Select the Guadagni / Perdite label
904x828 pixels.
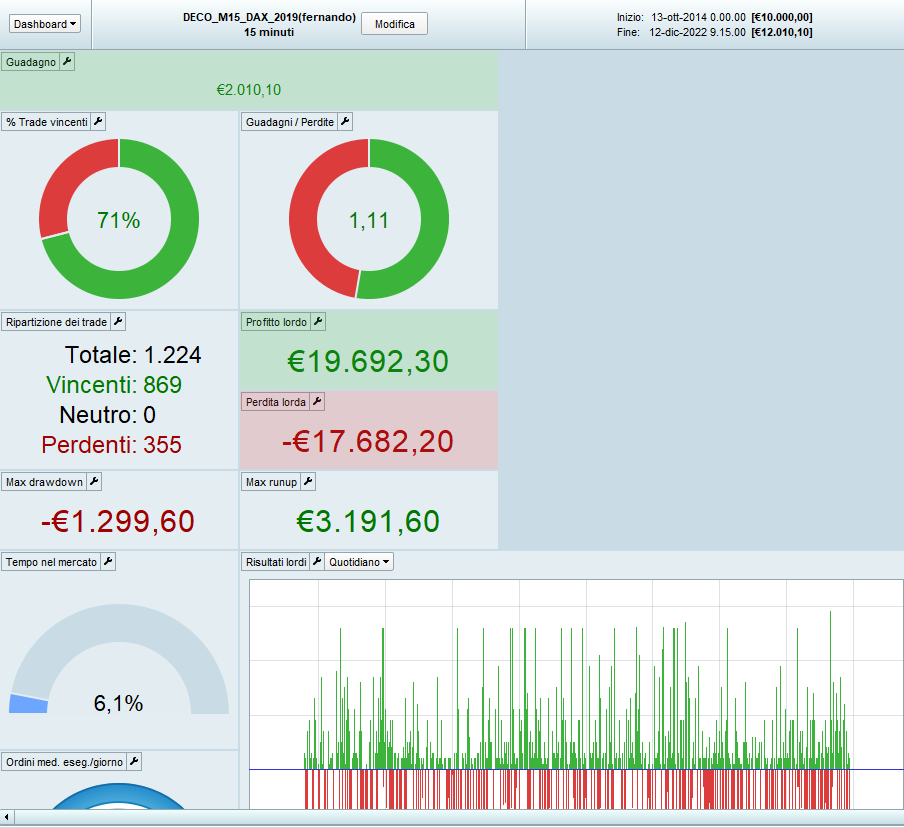[x=289, y=122]
